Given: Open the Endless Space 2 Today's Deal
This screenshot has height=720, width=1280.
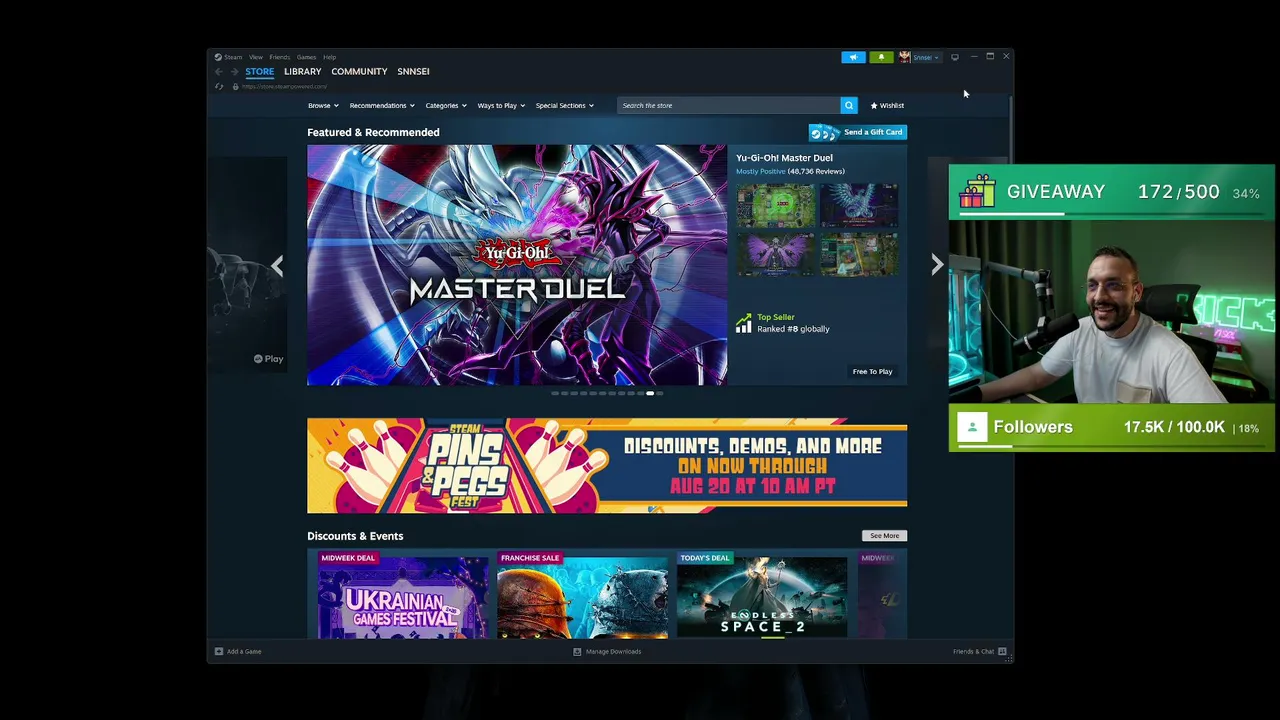Looking at the screenshot, I should [762, 594].
